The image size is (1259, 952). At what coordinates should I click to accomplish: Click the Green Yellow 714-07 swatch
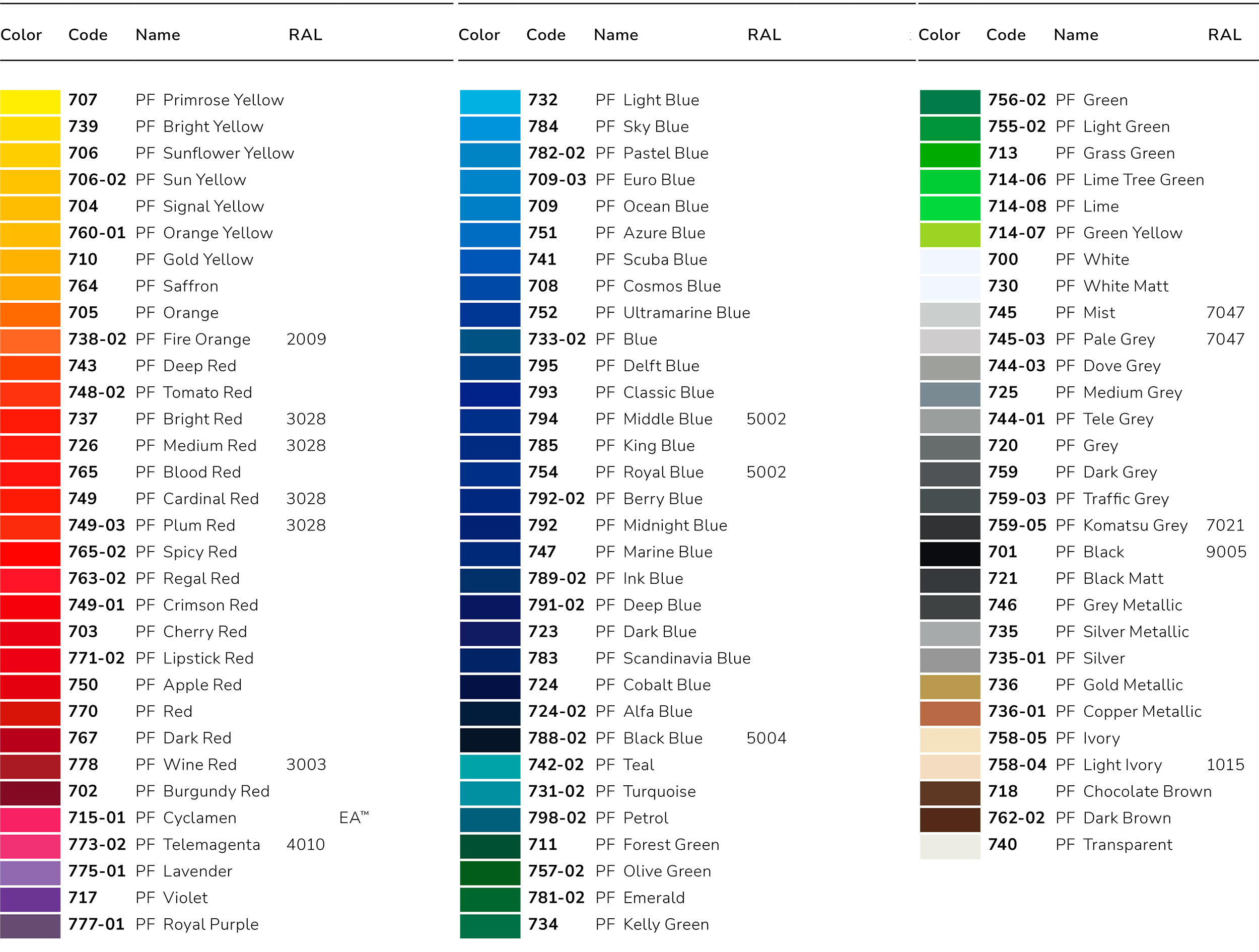point(950,235)
